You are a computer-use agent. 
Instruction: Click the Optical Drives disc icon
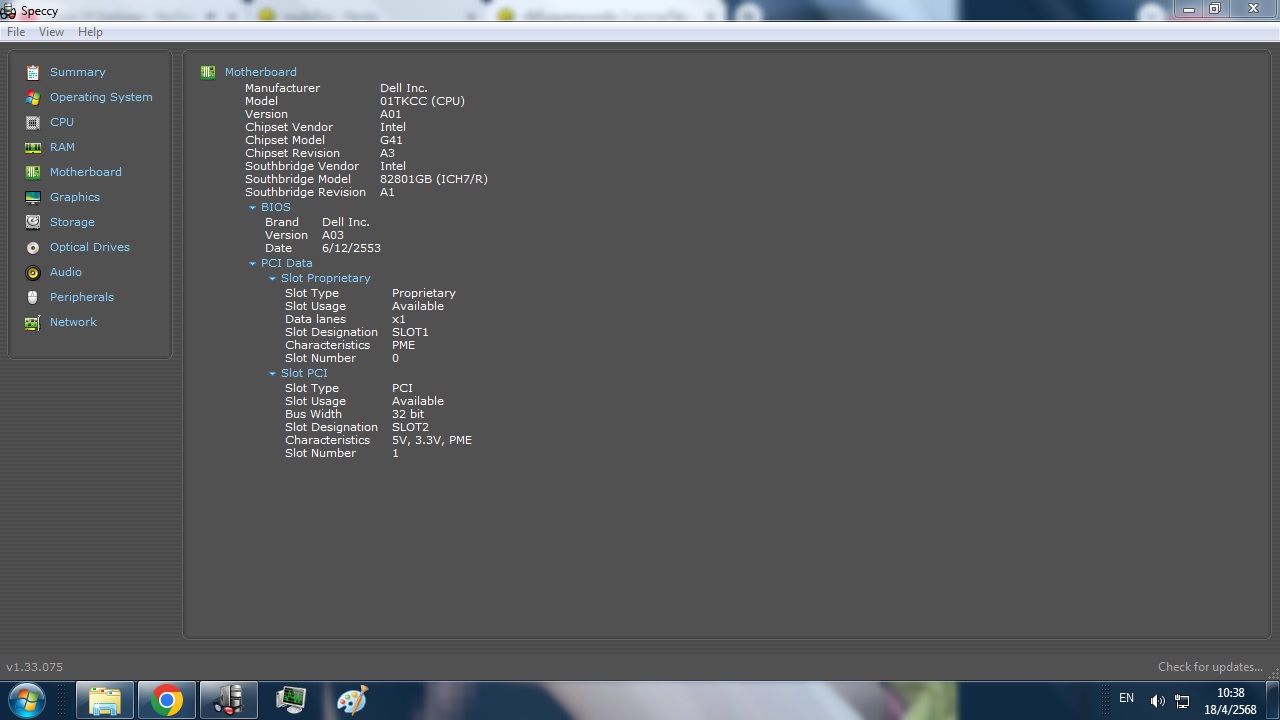(33, 247)
